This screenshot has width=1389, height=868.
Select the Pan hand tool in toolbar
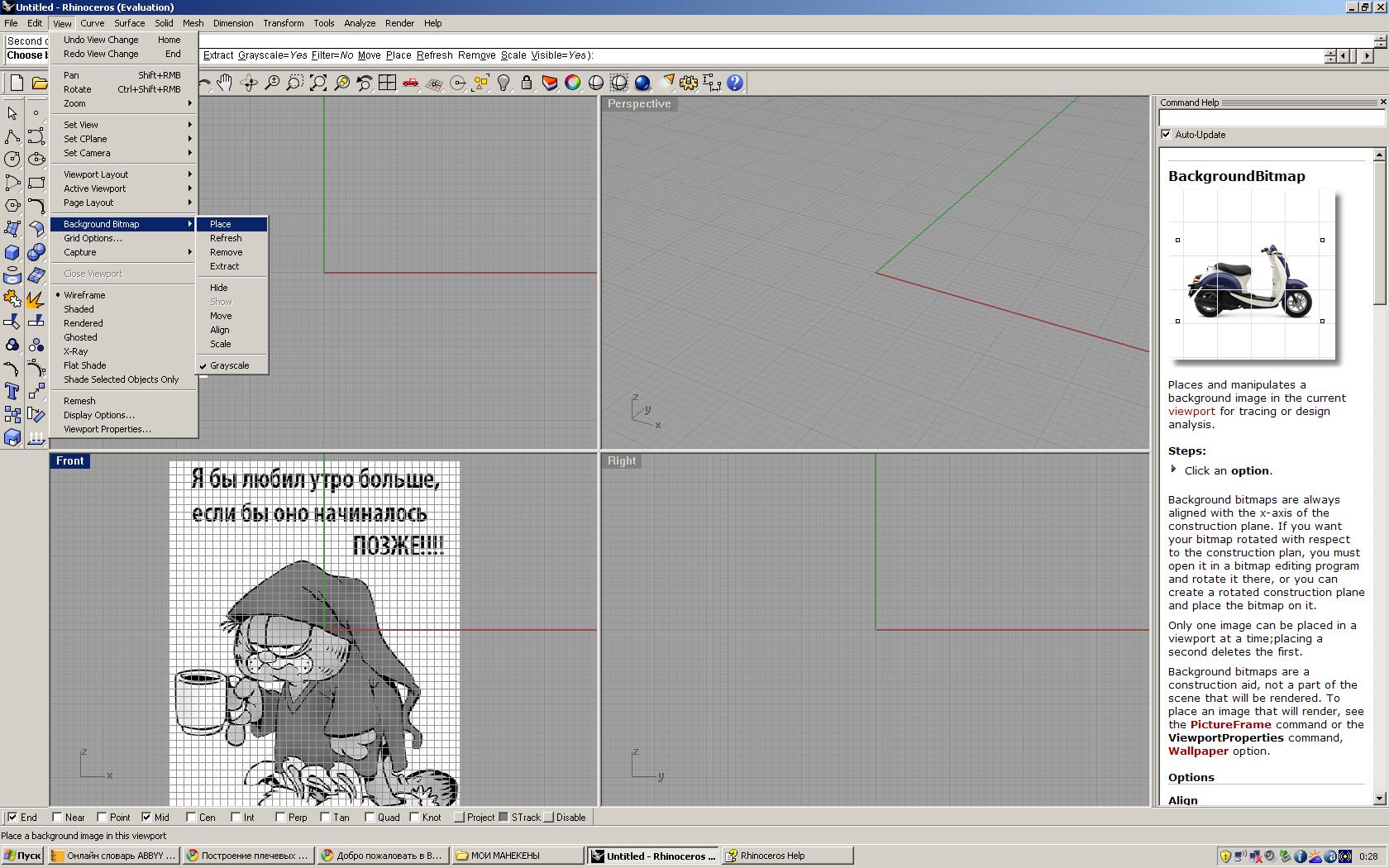225,83
